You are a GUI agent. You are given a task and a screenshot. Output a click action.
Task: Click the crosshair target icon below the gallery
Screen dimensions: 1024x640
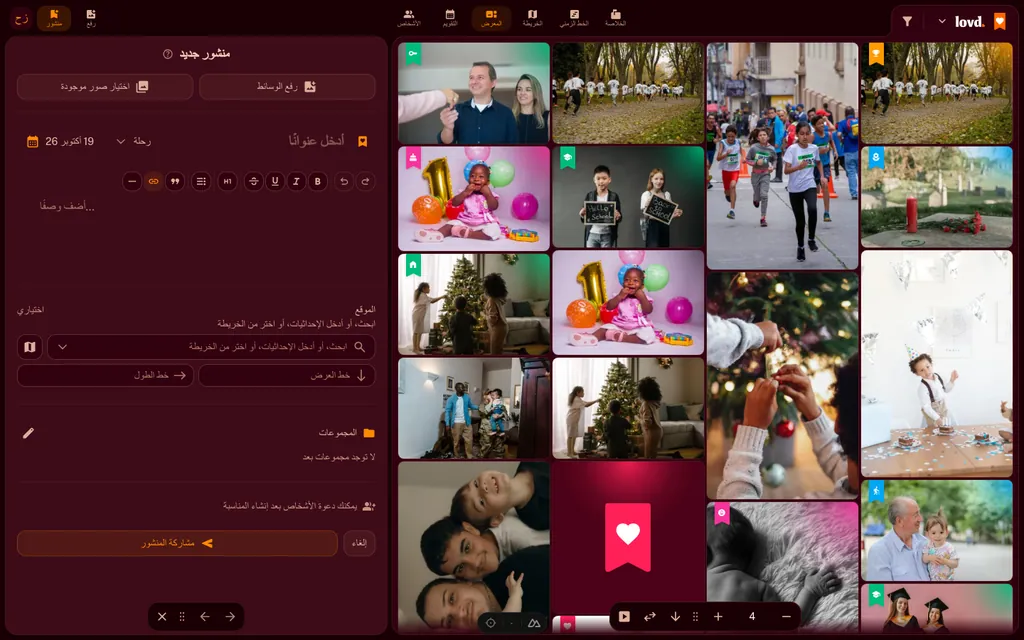pyautogui.click(x=490, y=623)
